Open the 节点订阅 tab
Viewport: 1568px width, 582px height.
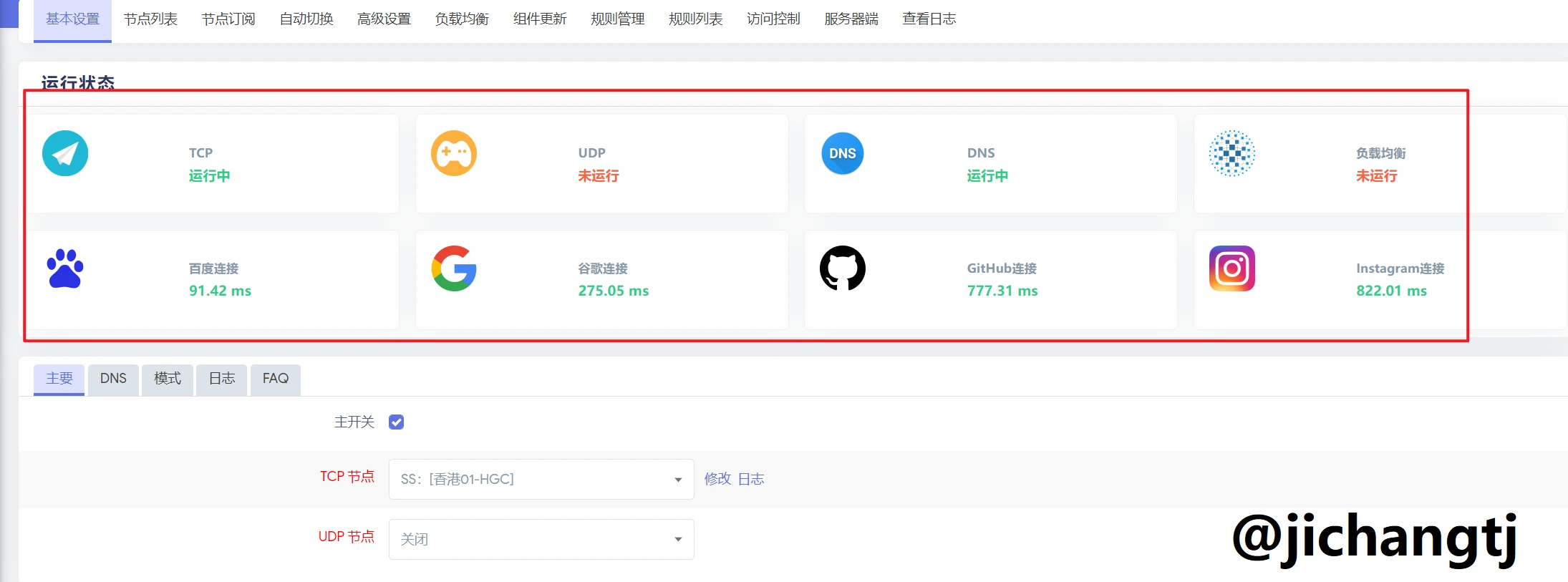click(x=228, y=19)
